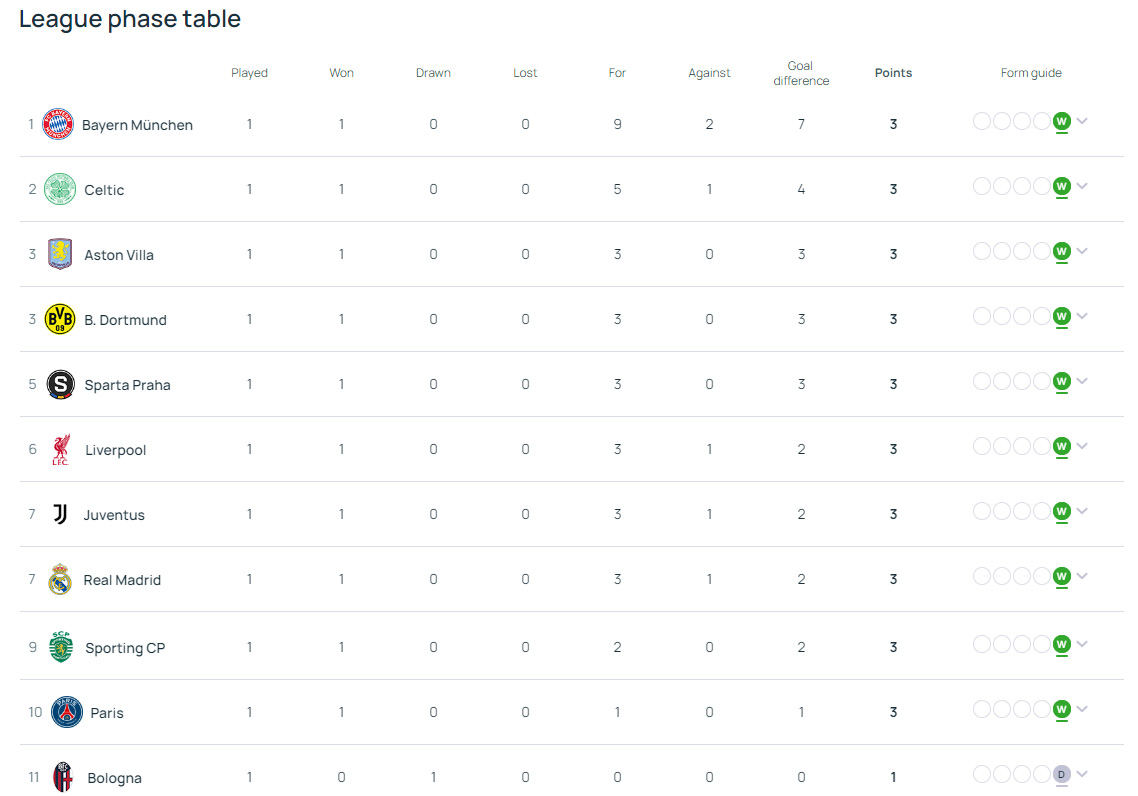Image resolution: width=1138 pixels, height=796 pixels.
Task: Click Bologna's grey D form badge
Action: coord(1062,774)
